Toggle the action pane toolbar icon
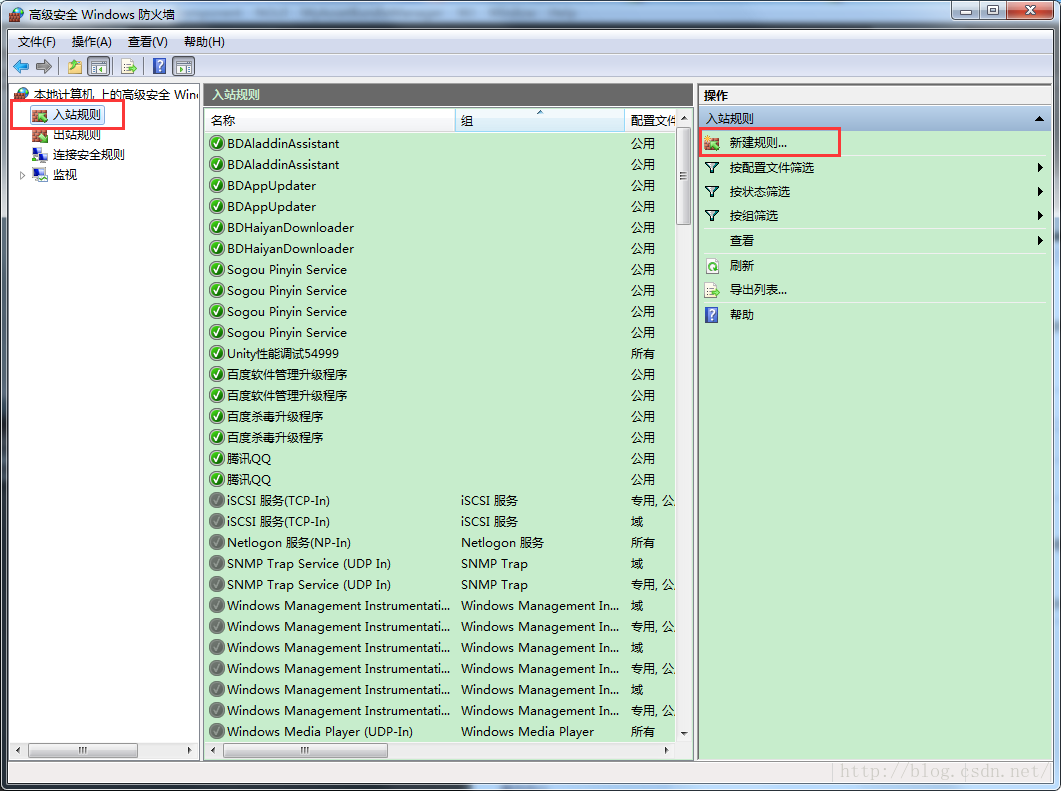Image resolution: width=1061 pixels, height=791 pixels. (184, 66)
